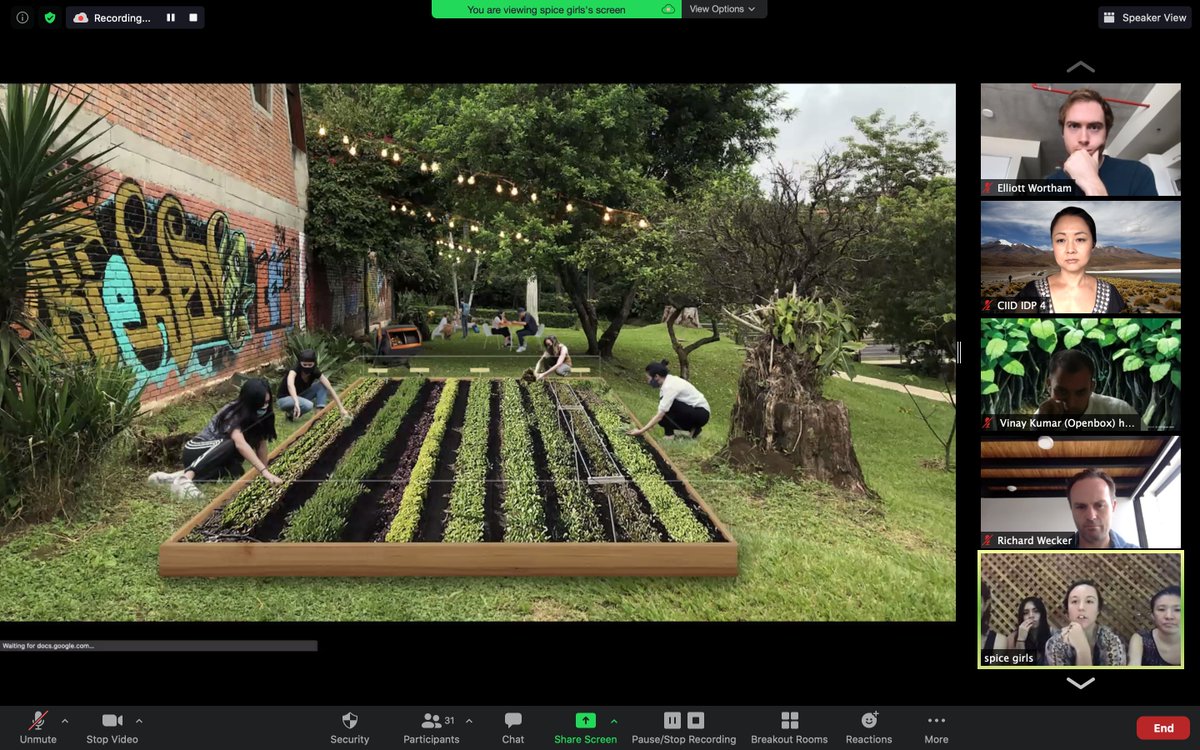
Task: Pause recording in bottom toolbar
Action: (x=672, y=720)
